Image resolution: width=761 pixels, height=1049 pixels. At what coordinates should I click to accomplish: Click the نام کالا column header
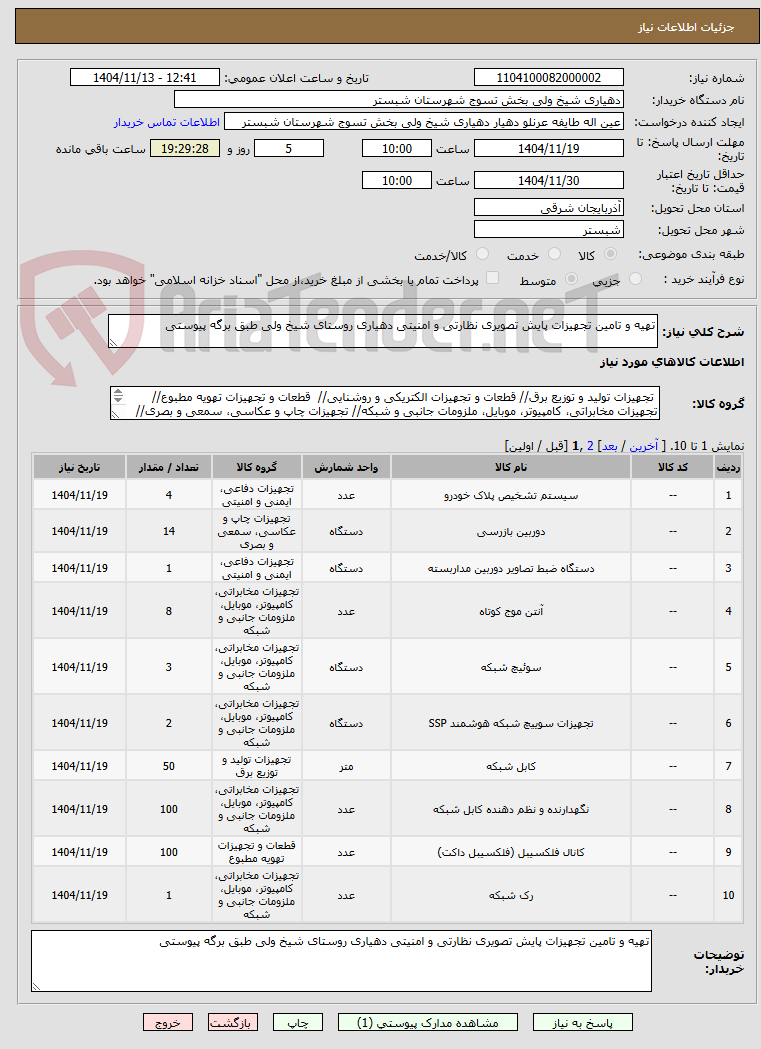(511, 467)
